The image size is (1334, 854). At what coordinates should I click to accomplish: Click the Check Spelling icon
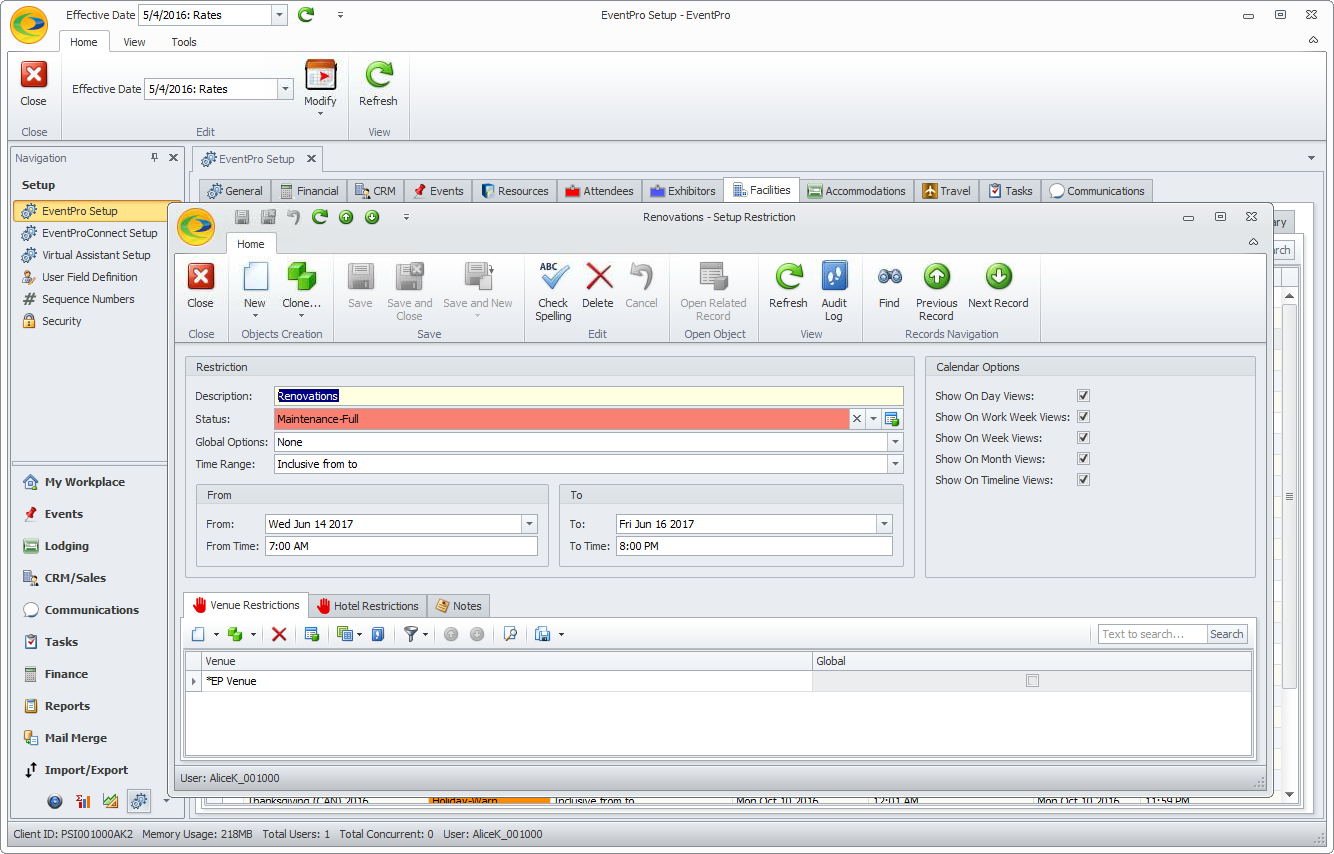click(x=553, y=277)
